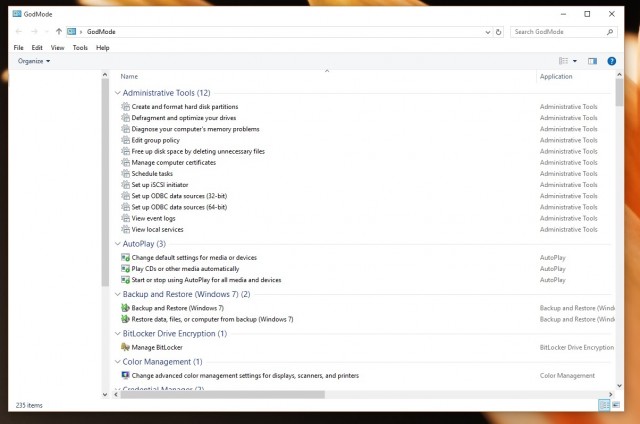The image size is (640, 424).
Task: Toggle the preview pane button
Action: click(x=592, y=61)
